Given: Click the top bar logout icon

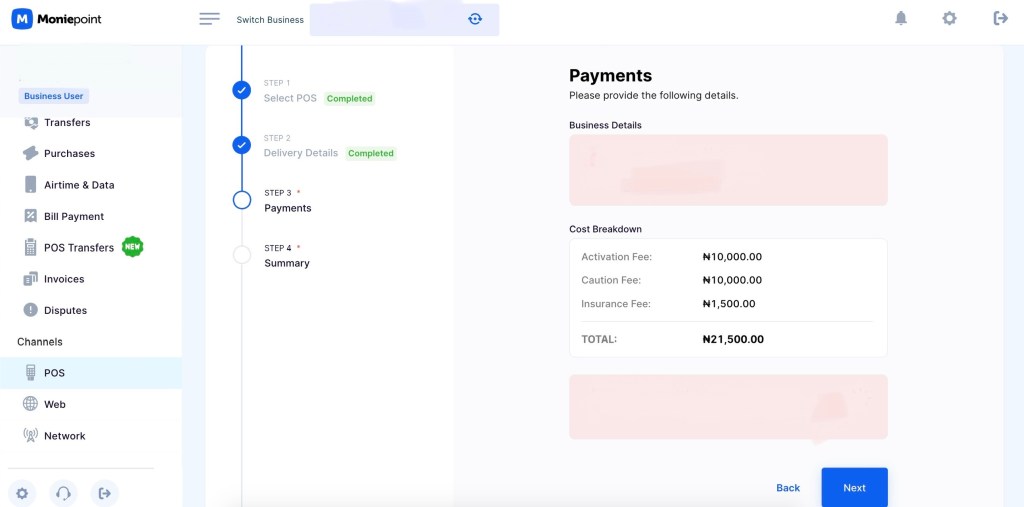Looking at the screenshot, I should [x=1000, y=18].
